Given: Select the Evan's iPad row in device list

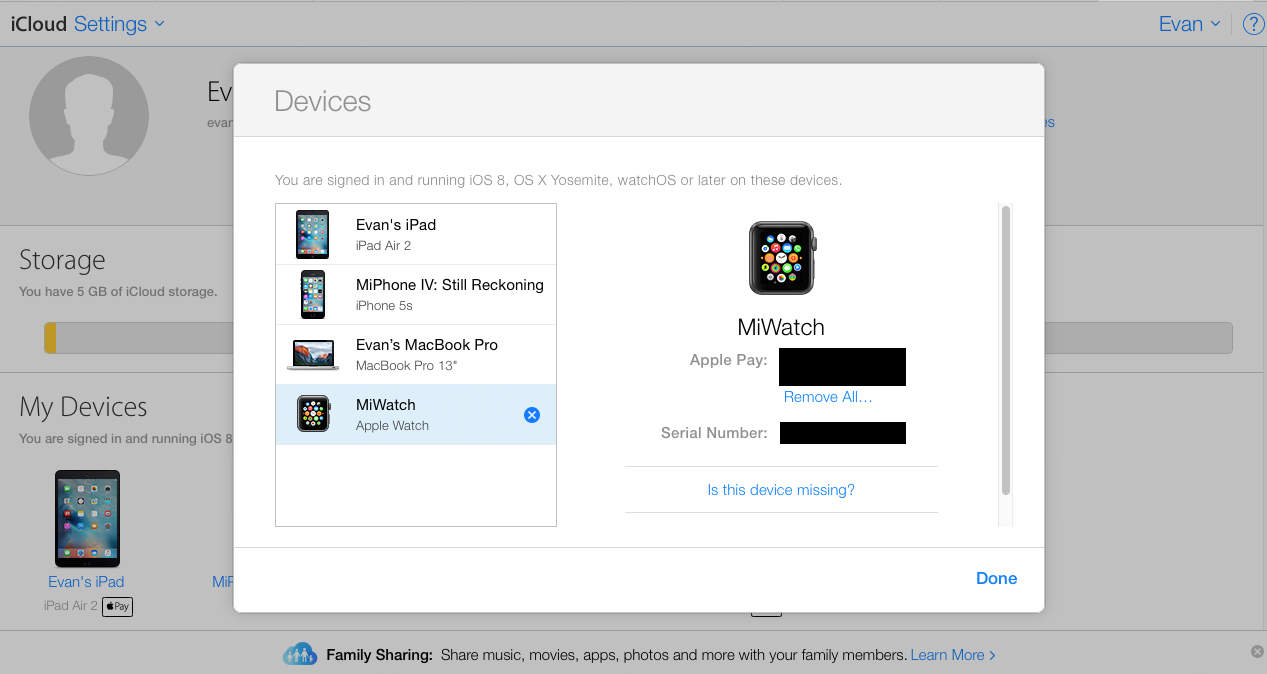Looking at the screenshot, I should click(x=416, y=234).
